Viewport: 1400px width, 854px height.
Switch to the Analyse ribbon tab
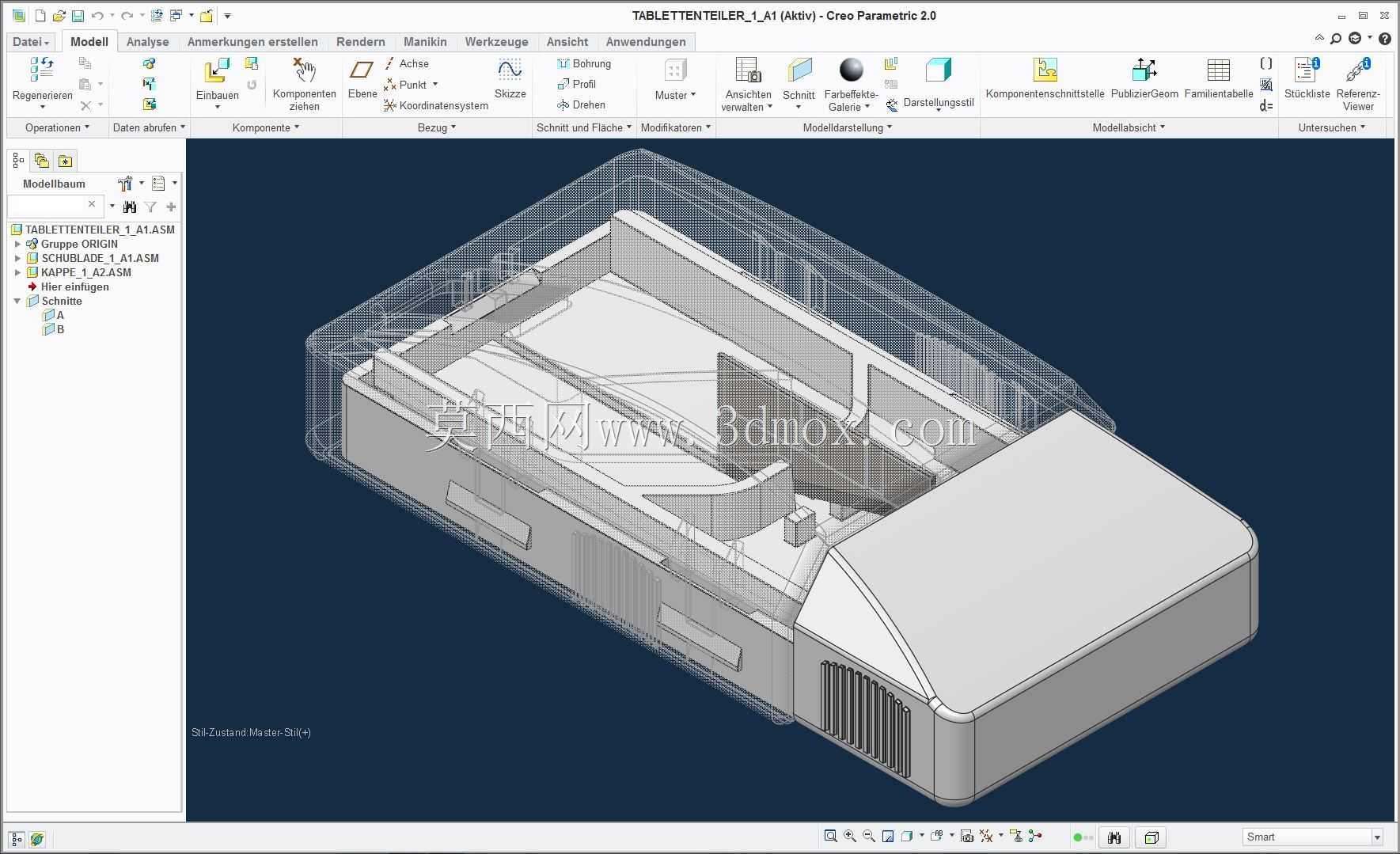(147, 42)
